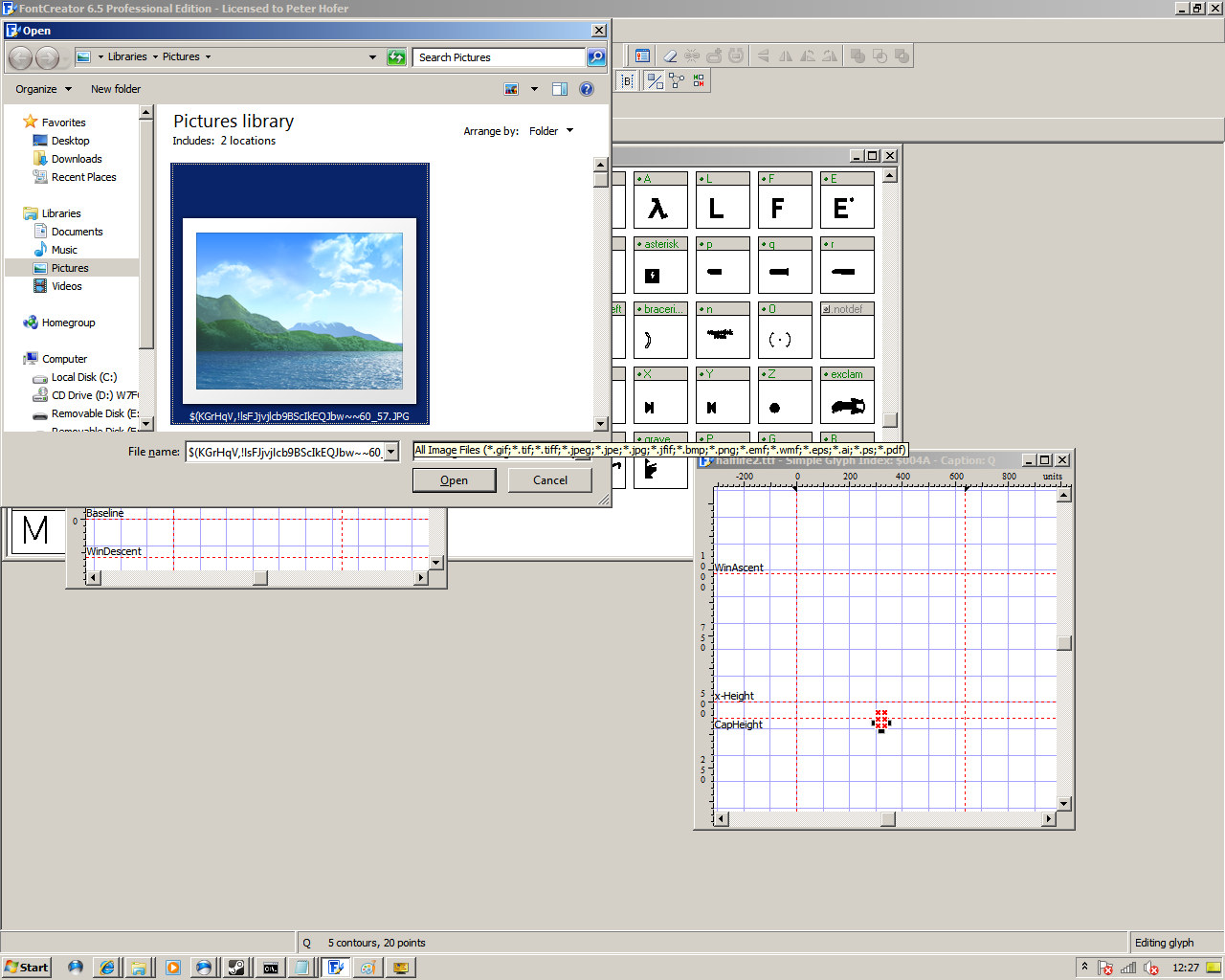Select the point mode node icon
Image resolution: width=1225 pixels, height=980 pixels.
pos(677,81)
